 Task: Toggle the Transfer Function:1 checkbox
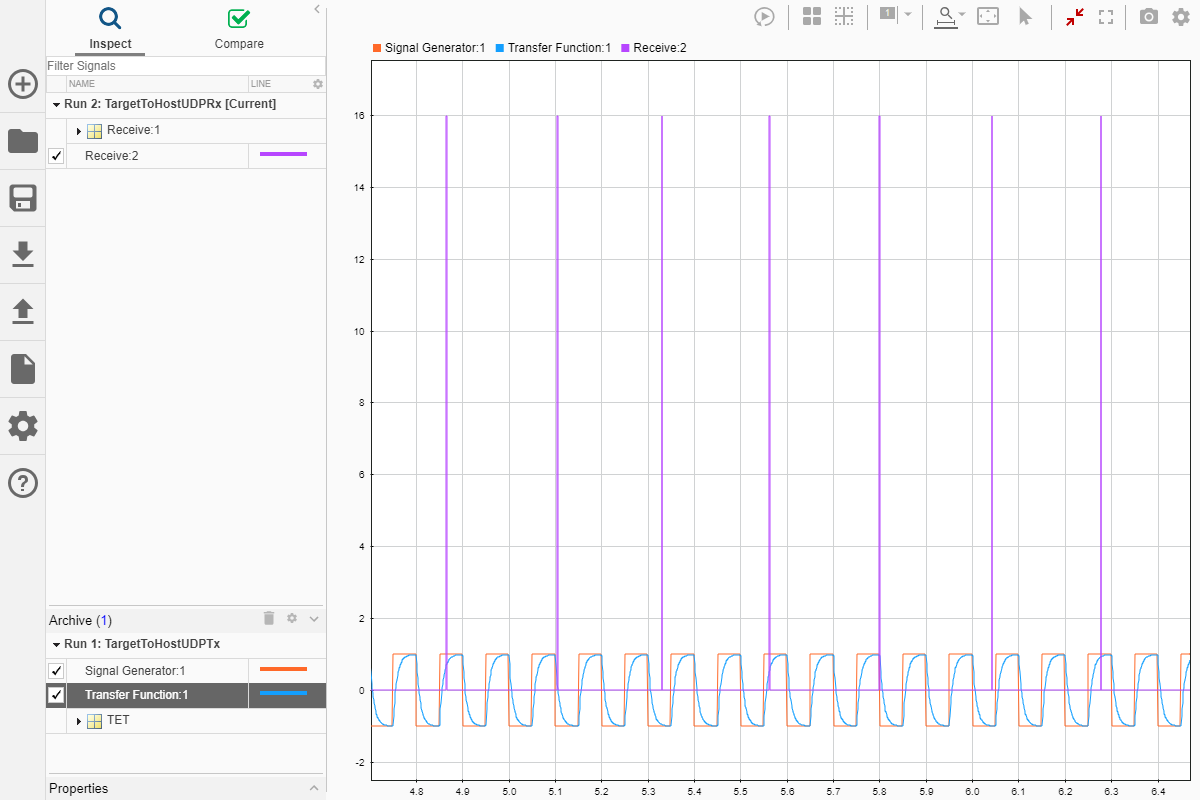click(x=56, y=695)
